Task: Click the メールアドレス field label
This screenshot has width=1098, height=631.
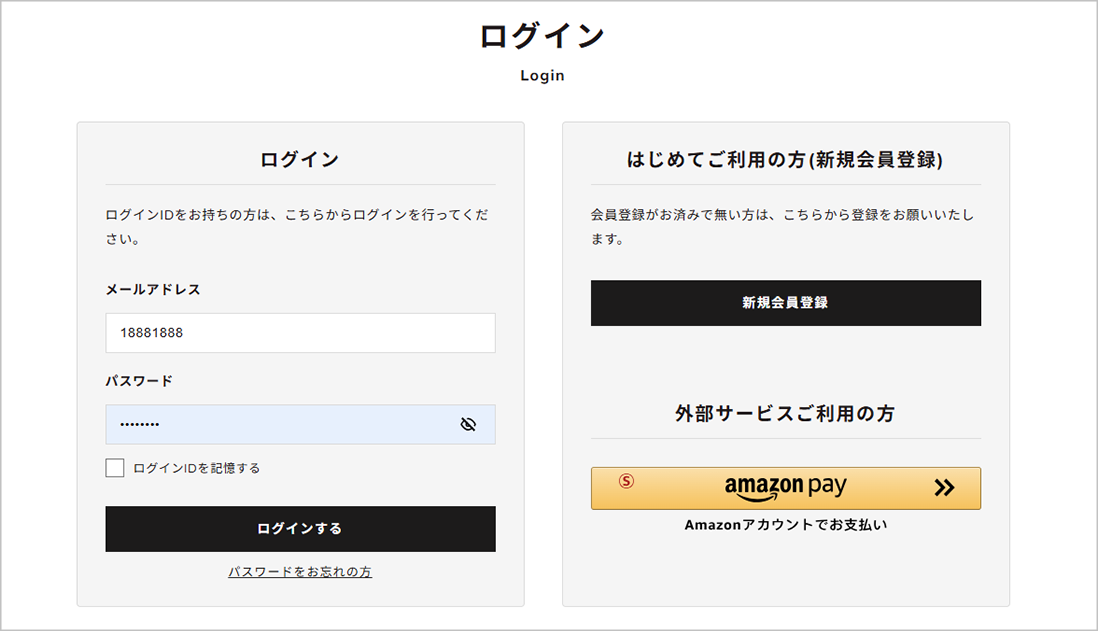Action: [153, 289]
